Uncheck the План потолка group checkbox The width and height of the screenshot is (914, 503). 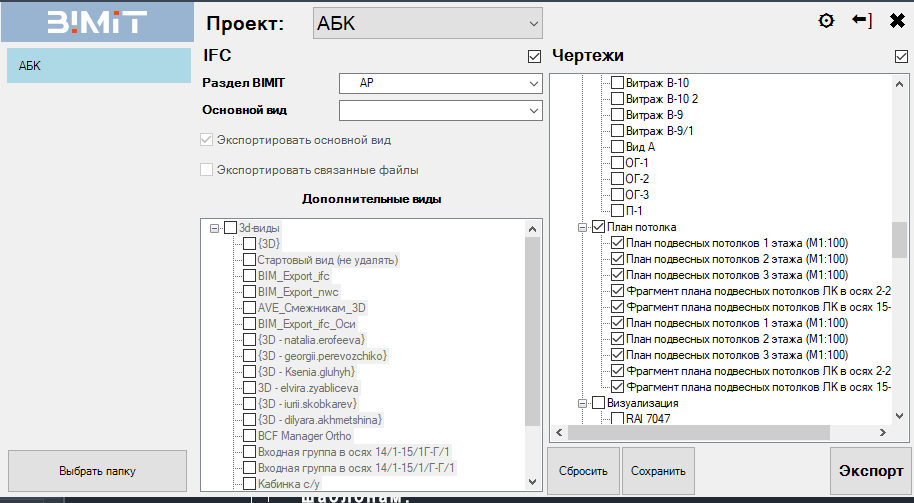[x=598, y=227]
